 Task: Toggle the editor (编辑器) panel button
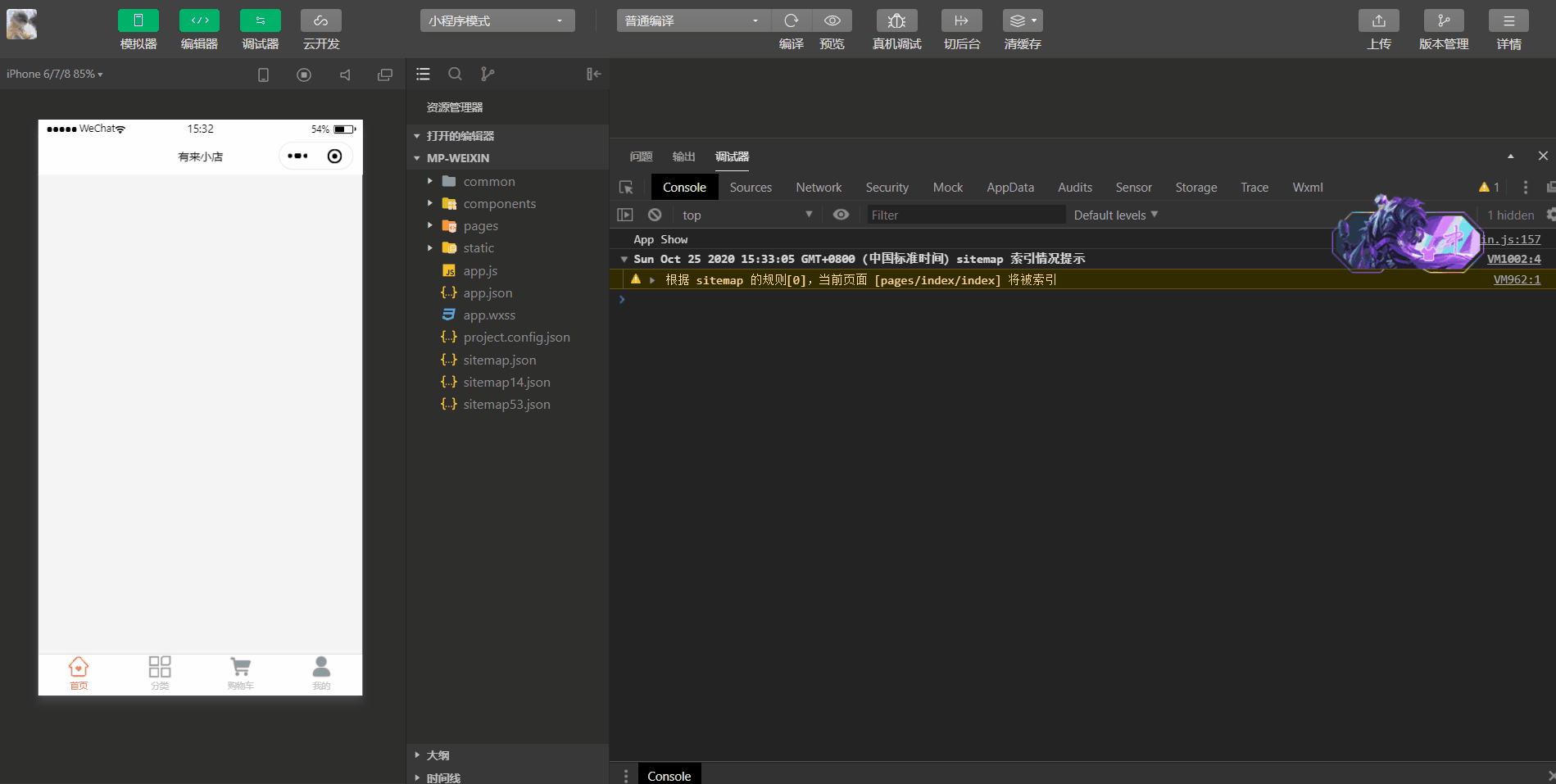(x=199, y=20)
